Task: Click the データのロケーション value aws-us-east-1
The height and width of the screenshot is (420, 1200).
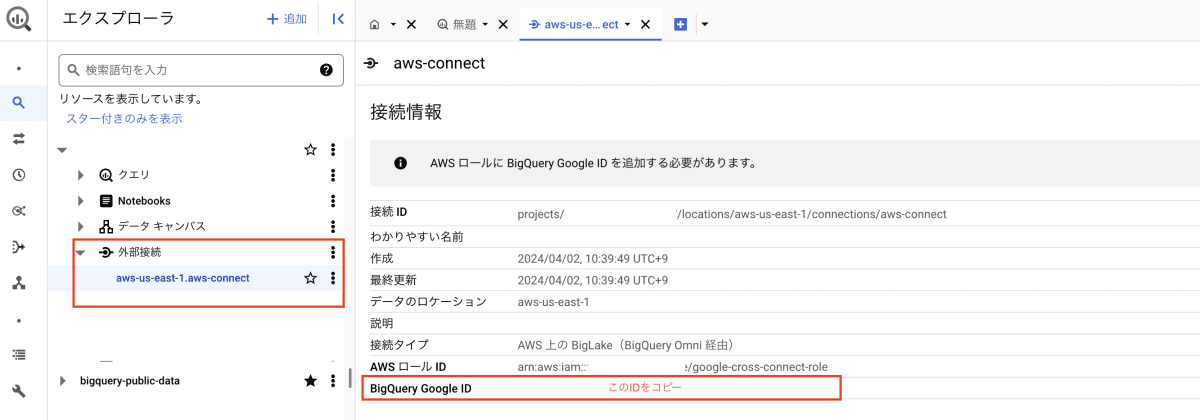Action: (554, 302)
